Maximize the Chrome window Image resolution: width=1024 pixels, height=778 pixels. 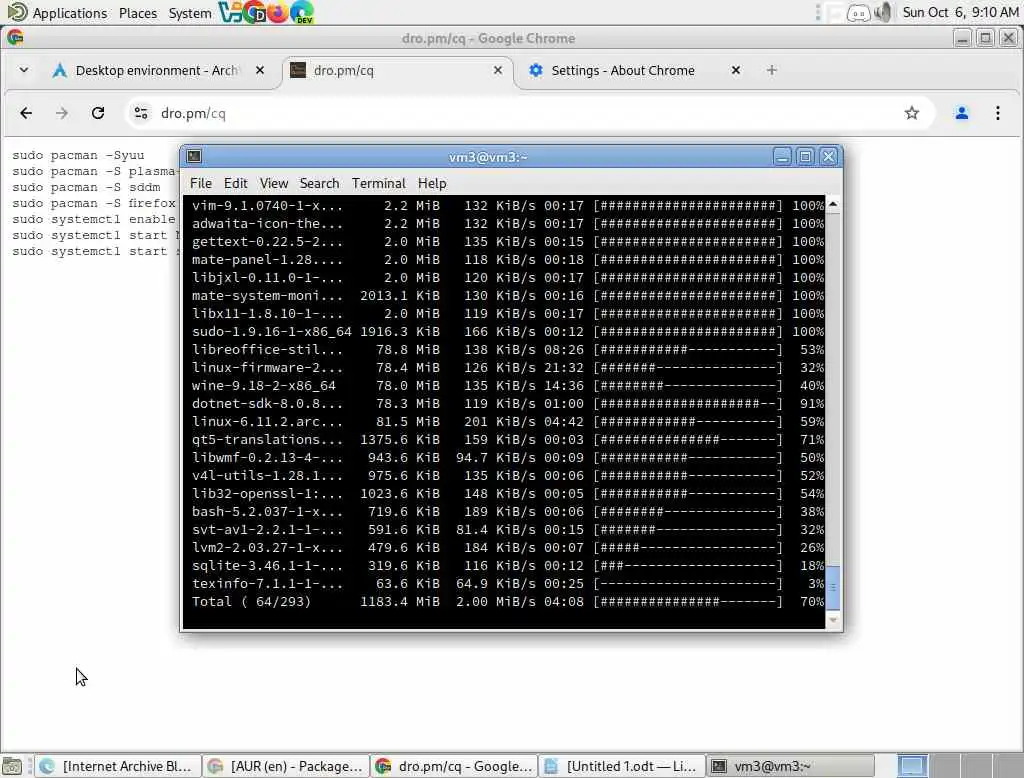(985, 39)
